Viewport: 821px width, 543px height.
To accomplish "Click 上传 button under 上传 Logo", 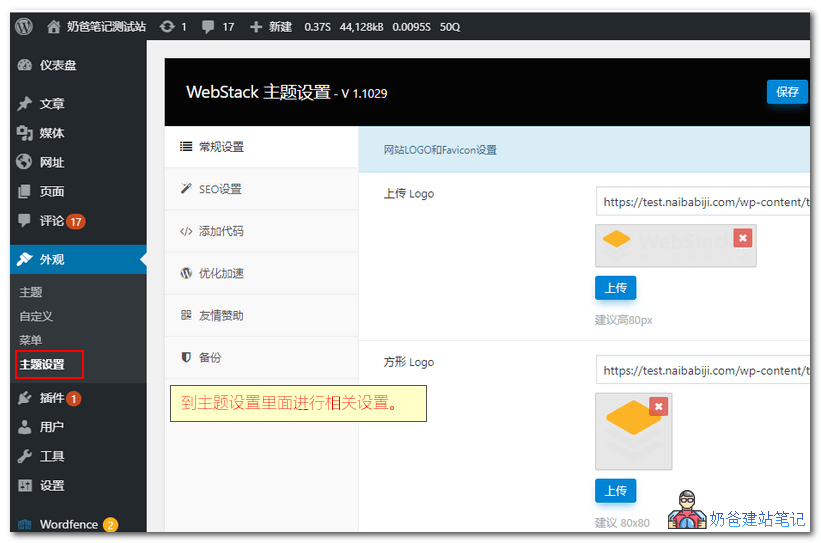I will pyautogui.click(x=615, y=288).
